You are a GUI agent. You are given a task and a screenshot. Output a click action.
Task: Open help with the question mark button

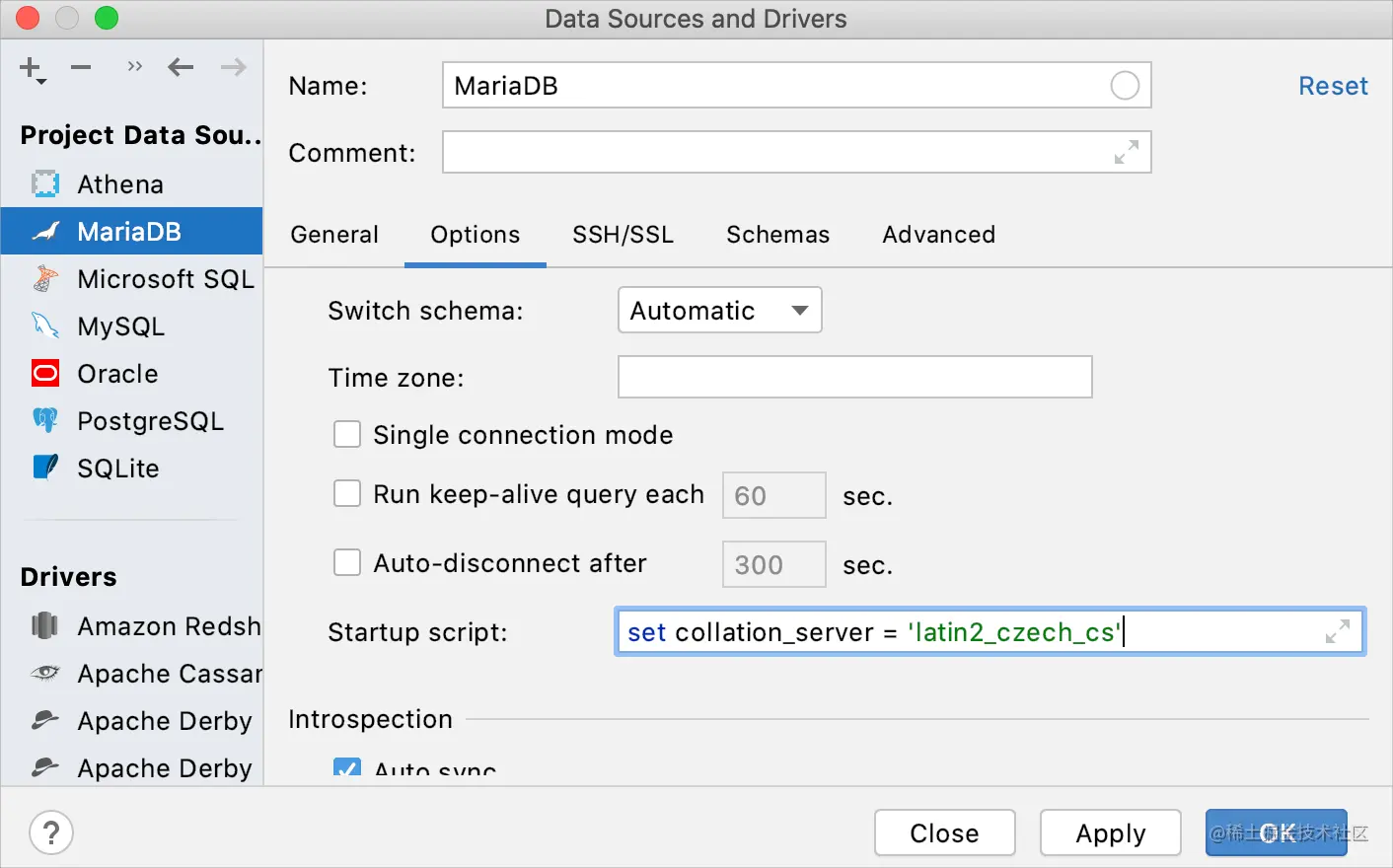pyautogui.click(x=51, y=833)
